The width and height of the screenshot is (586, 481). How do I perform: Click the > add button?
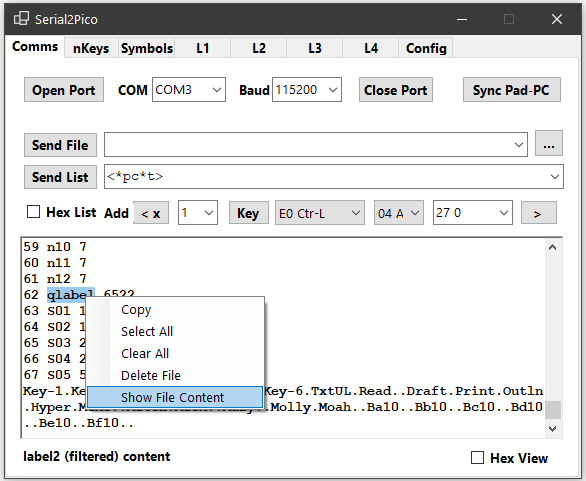pyautogui.click(x=539, y=213)
